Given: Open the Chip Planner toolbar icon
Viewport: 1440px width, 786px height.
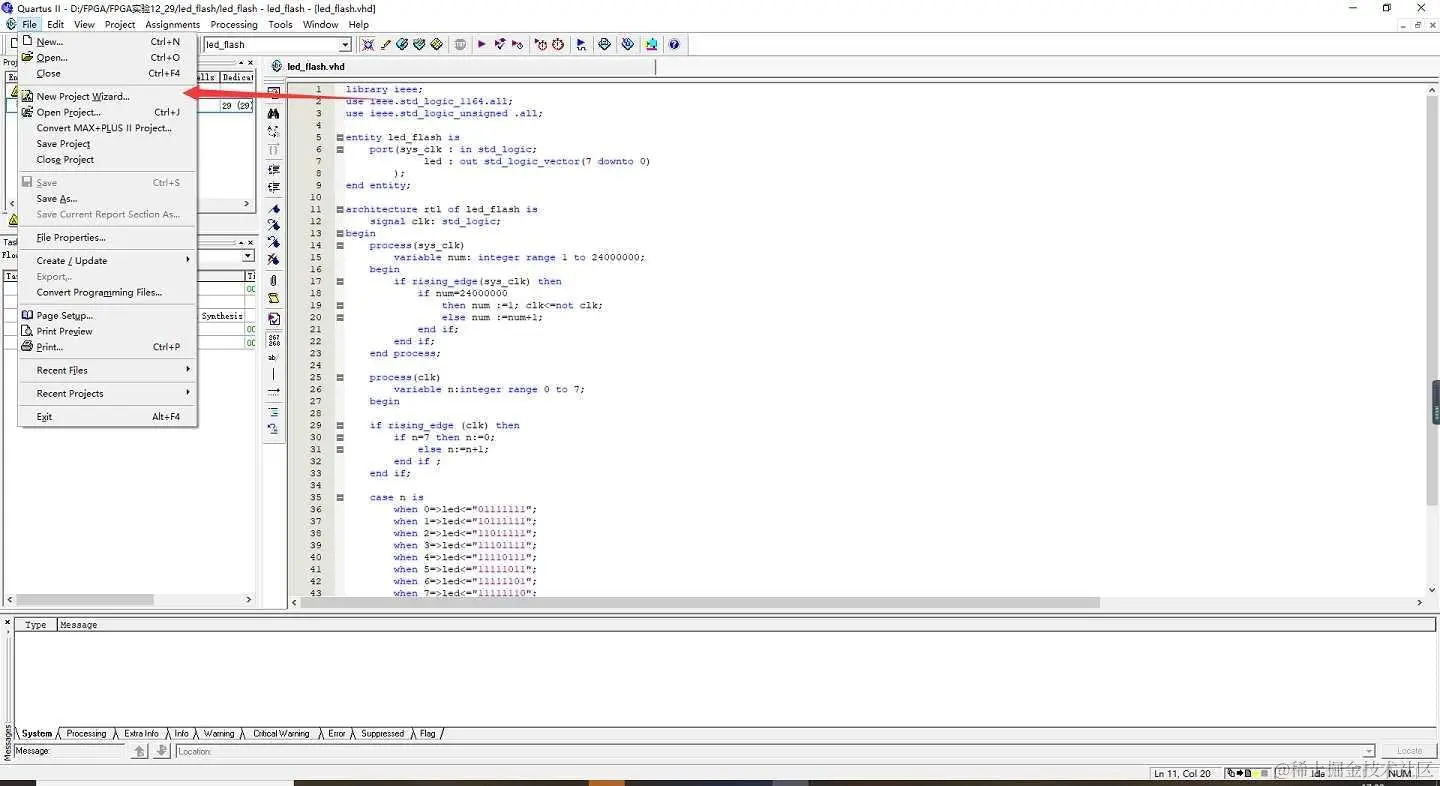Looking at the screenshot, I should click(437, 44).
